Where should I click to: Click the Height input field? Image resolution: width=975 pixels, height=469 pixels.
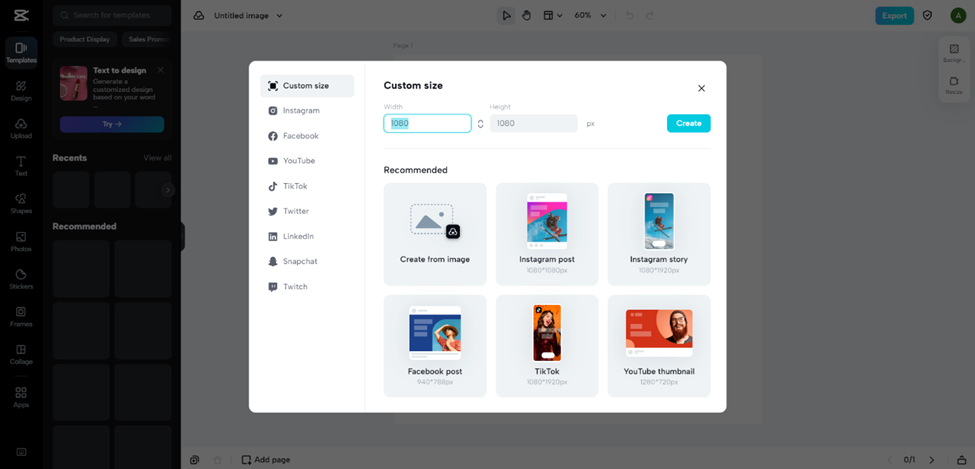click(534, 123)
